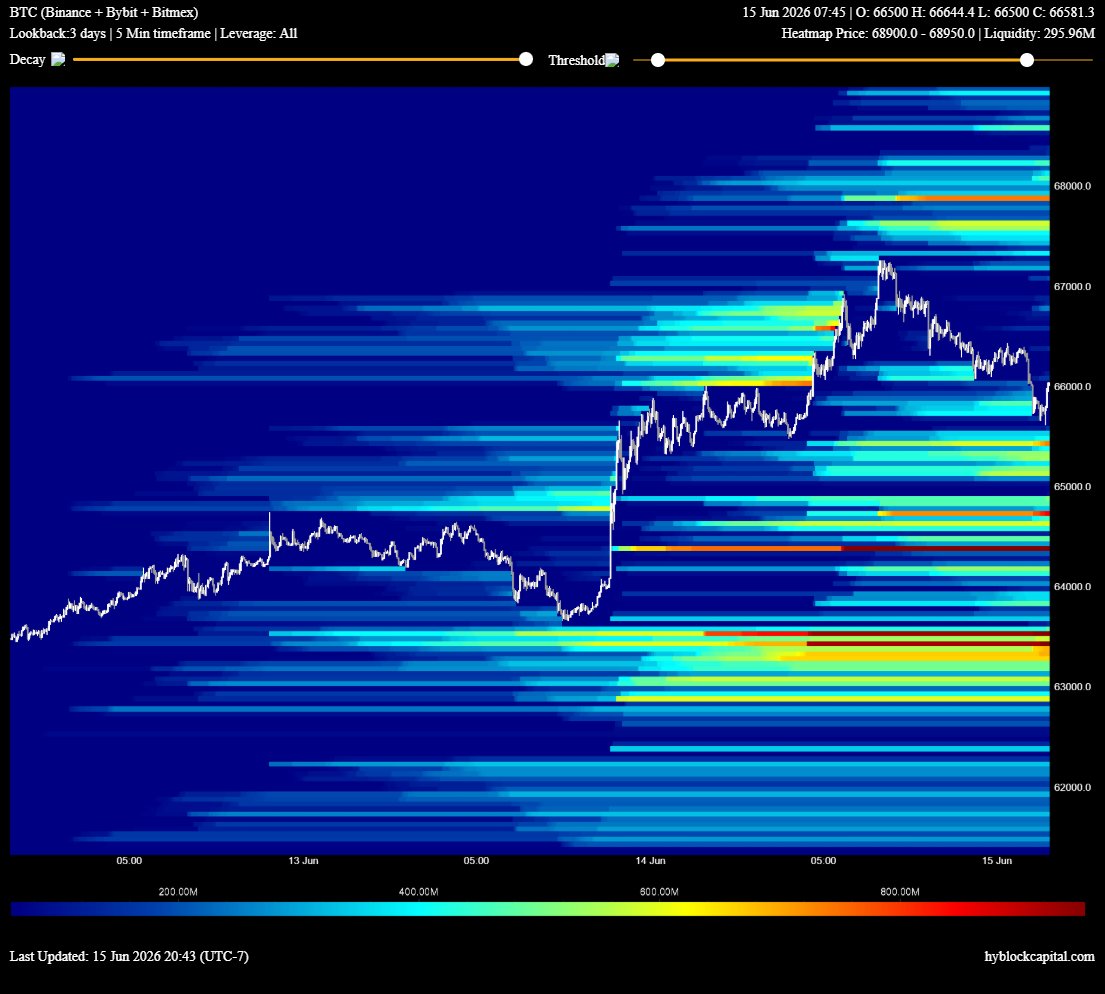Click the 63000.0 price axis label
Viewport: 1105px width, 994px height.
(x=1072, y=687)
